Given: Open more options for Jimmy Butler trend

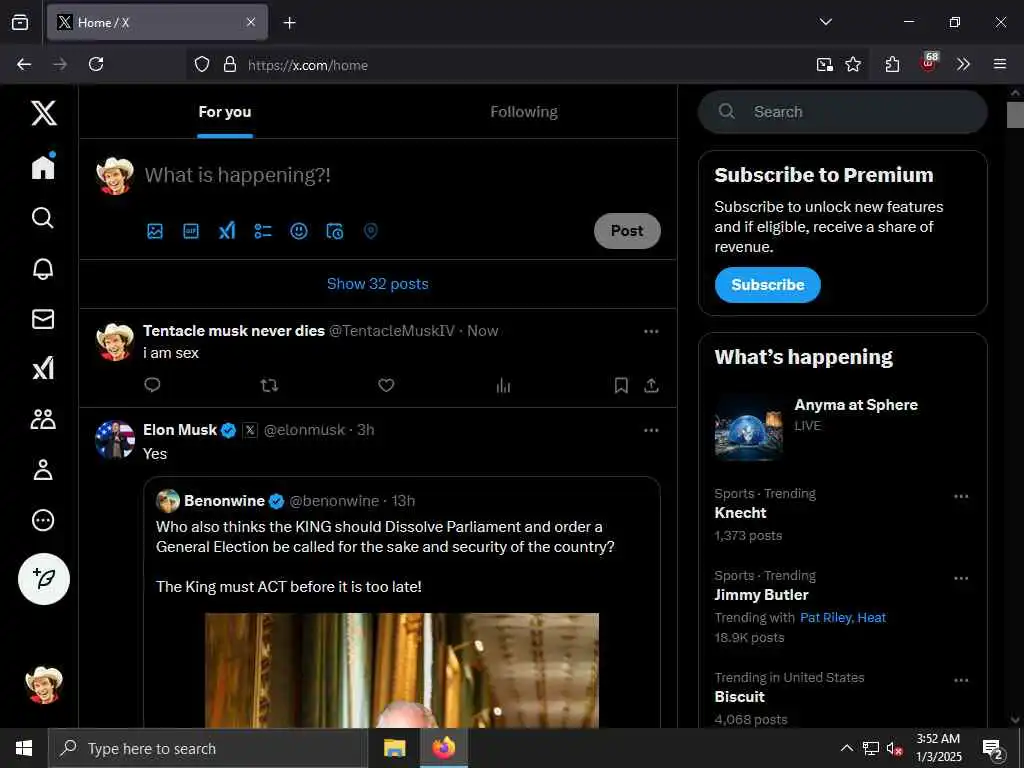Looking at the screenshot, I should click(961, 579).
